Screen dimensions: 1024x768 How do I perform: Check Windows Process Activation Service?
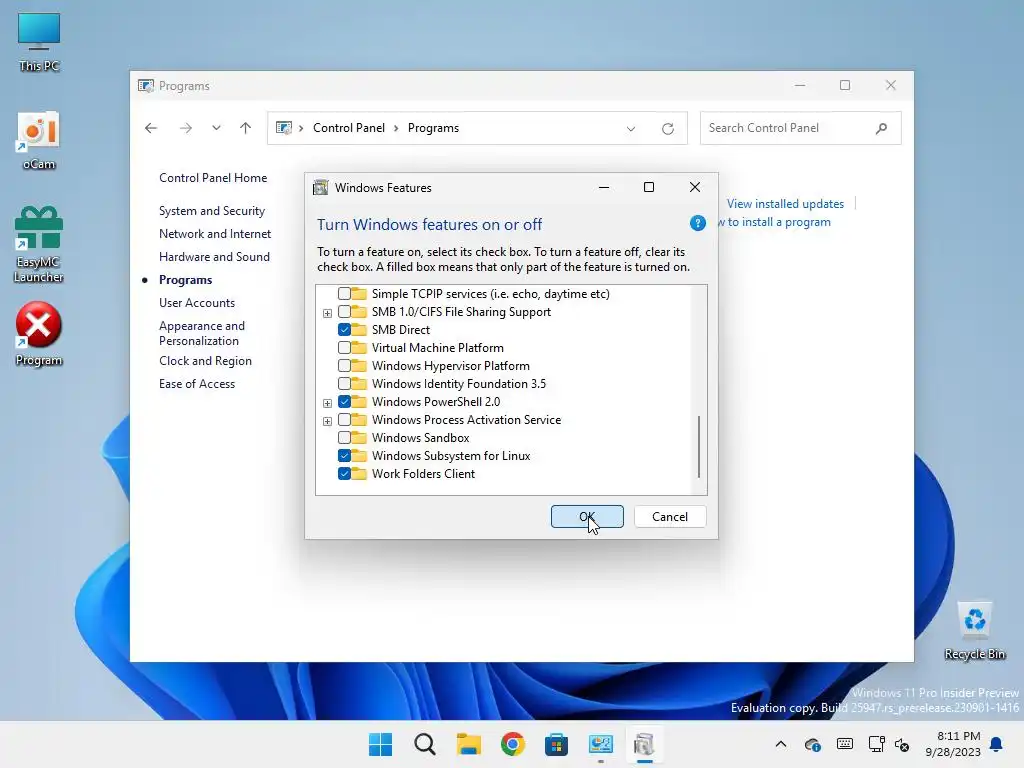344,420
